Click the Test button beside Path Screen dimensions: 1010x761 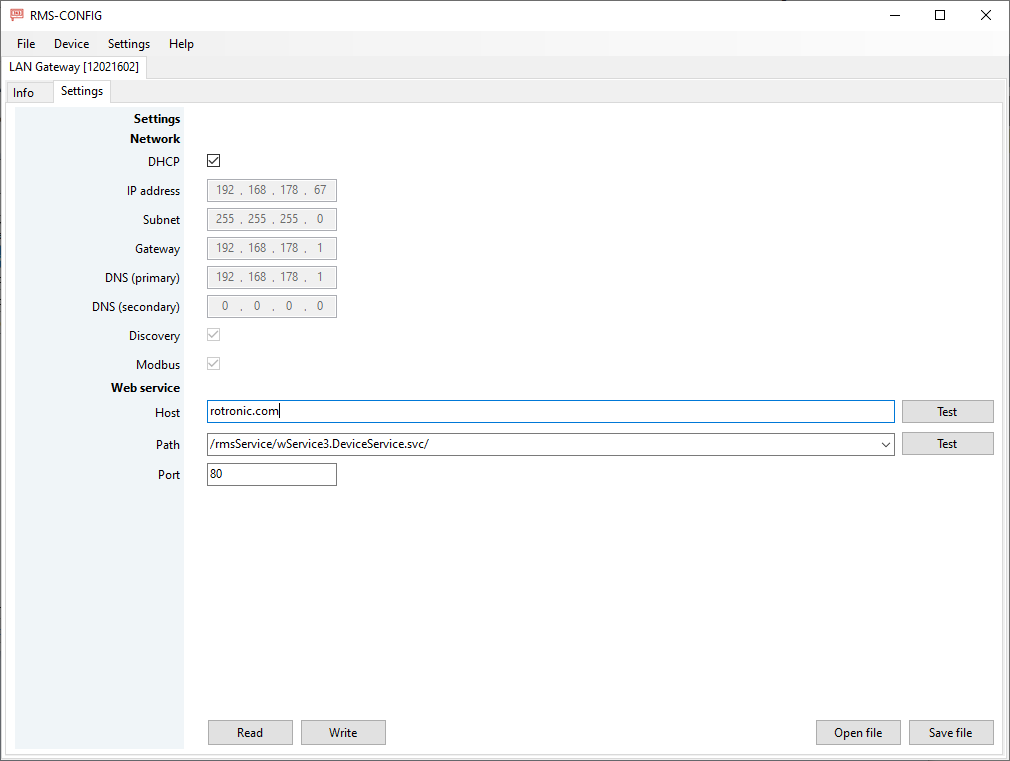pos(948,444)
